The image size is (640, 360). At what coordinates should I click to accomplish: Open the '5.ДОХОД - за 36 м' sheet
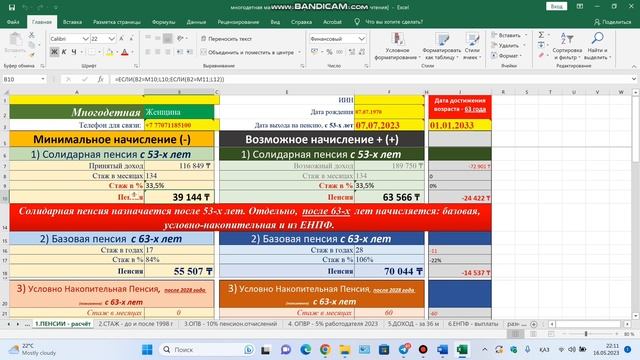(x=413, y=324)
